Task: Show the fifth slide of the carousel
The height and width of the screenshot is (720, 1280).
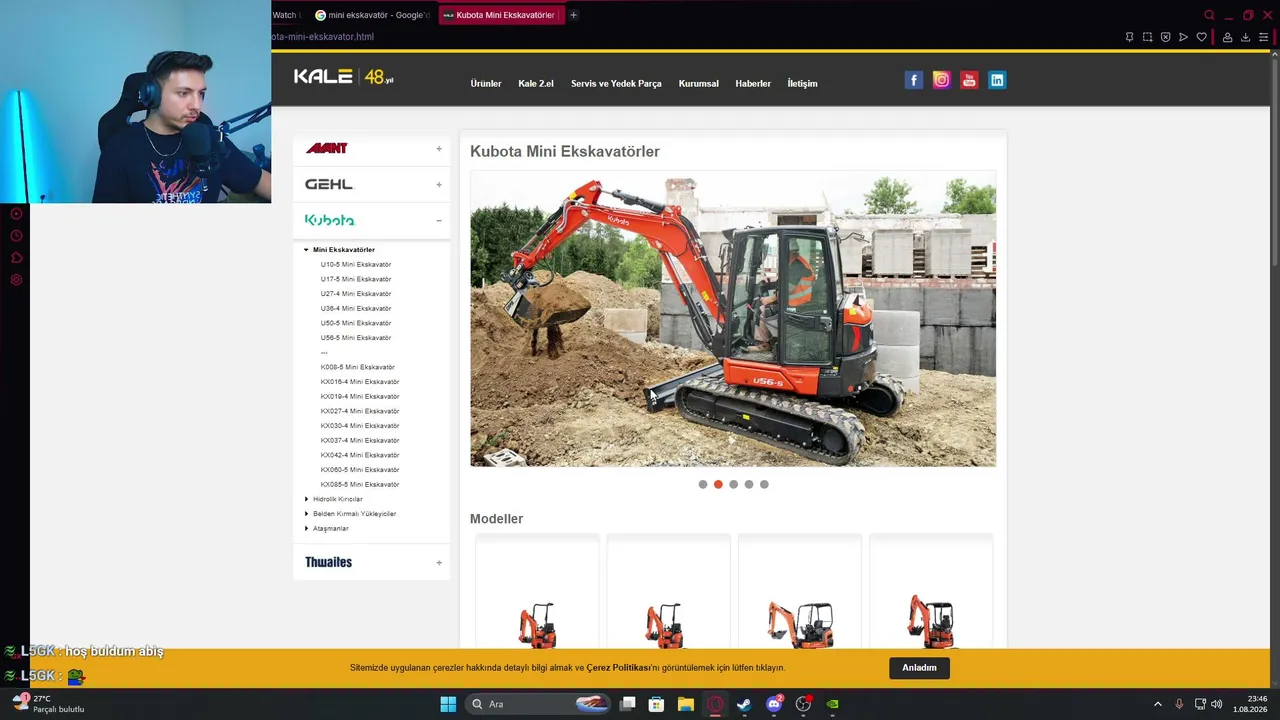Action: [764, 485]
